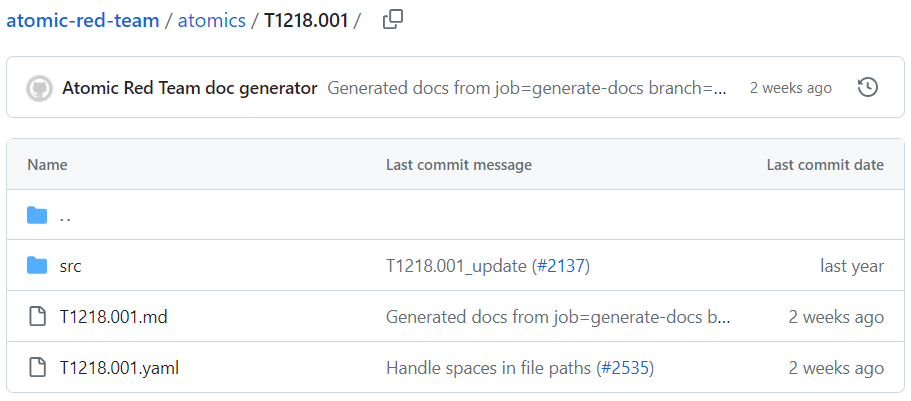The width and height of the screenshot is (911, 401).
Task: Click the 2 weeks ago timestamp in commit header
Action: (x=791, y=88)
